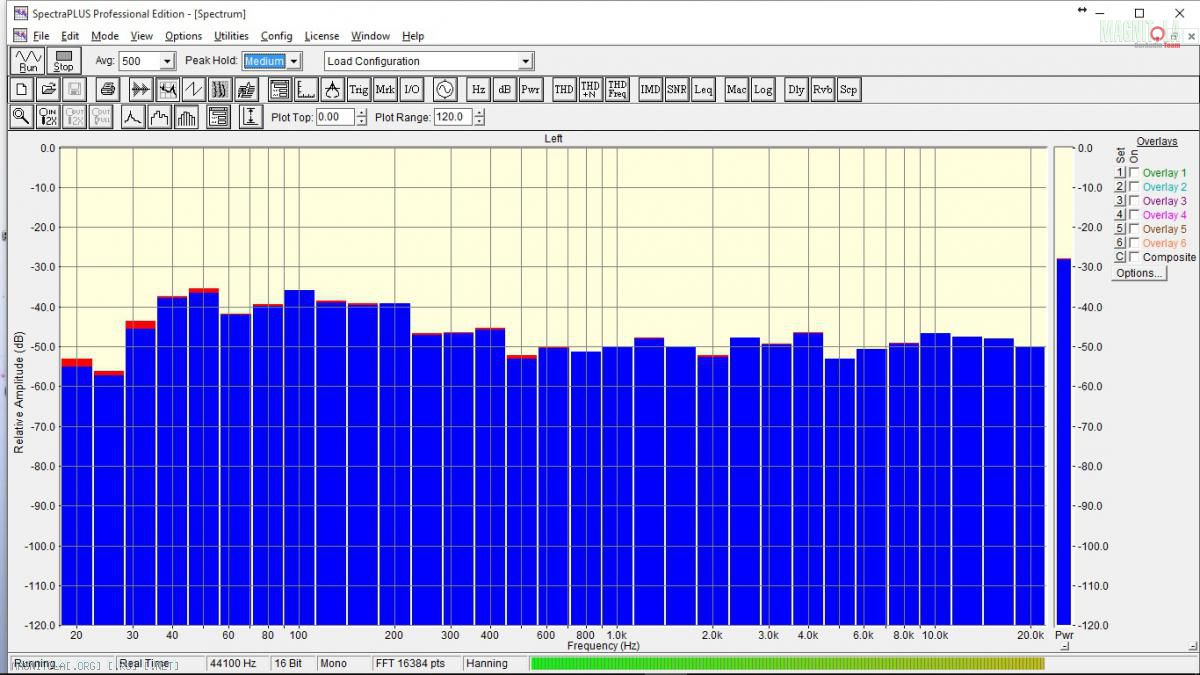Click Set button 5 for Overlay 5
Viewport: 1200px width, 675px height.
(1121, 229)
